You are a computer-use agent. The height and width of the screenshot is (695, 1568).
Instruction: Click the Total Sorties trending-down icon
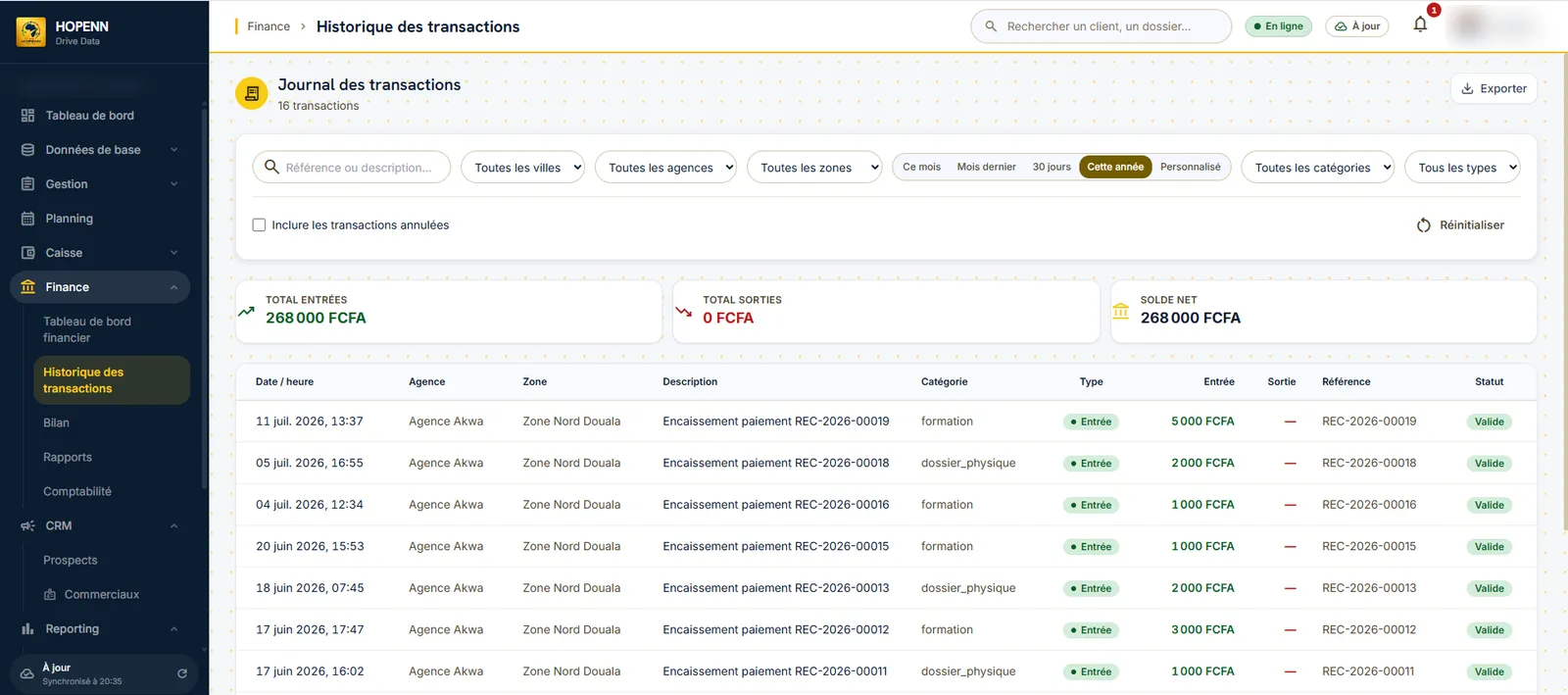(683, 312)
